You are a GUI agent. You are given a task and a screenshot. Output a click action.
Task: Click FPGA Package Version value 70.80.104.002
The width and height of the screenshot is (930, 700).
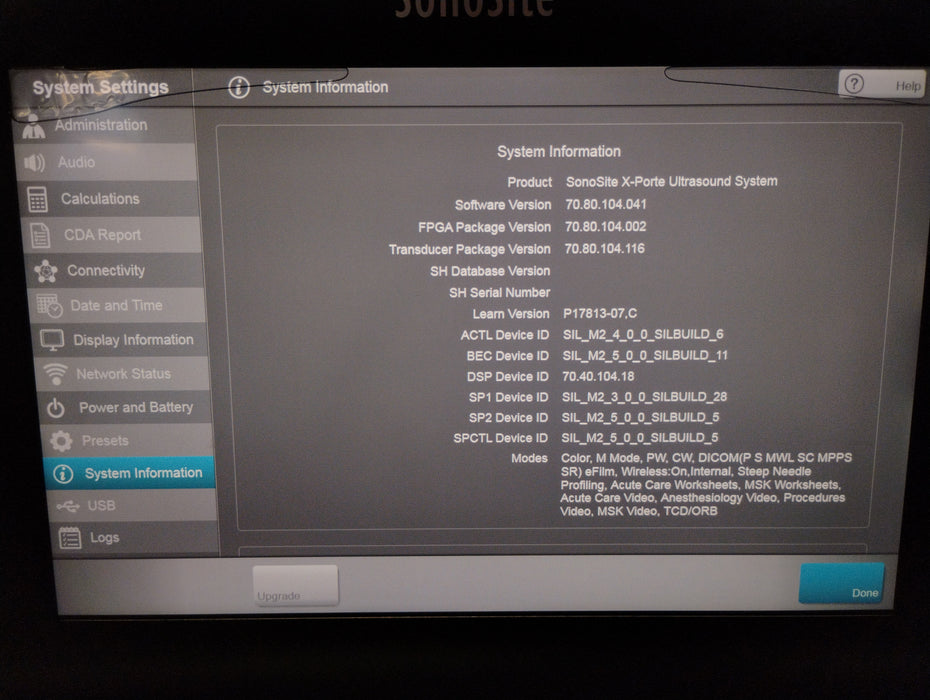[606, 227]
